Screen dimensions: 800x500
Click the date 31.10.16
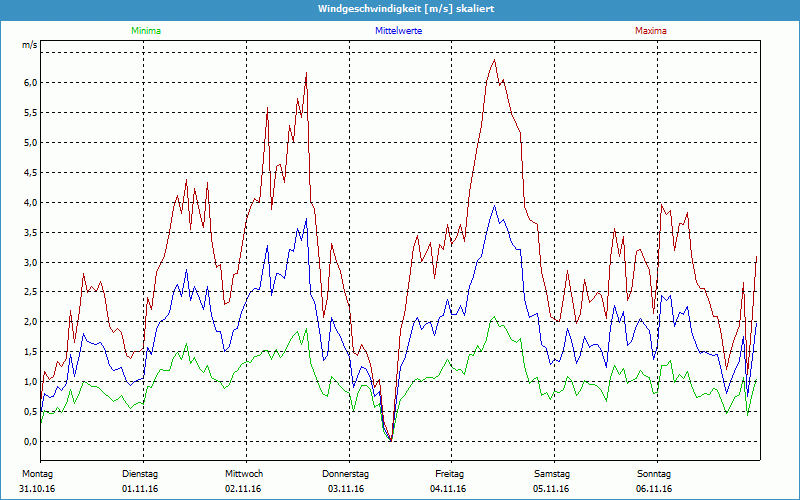[x=37, y=489]
